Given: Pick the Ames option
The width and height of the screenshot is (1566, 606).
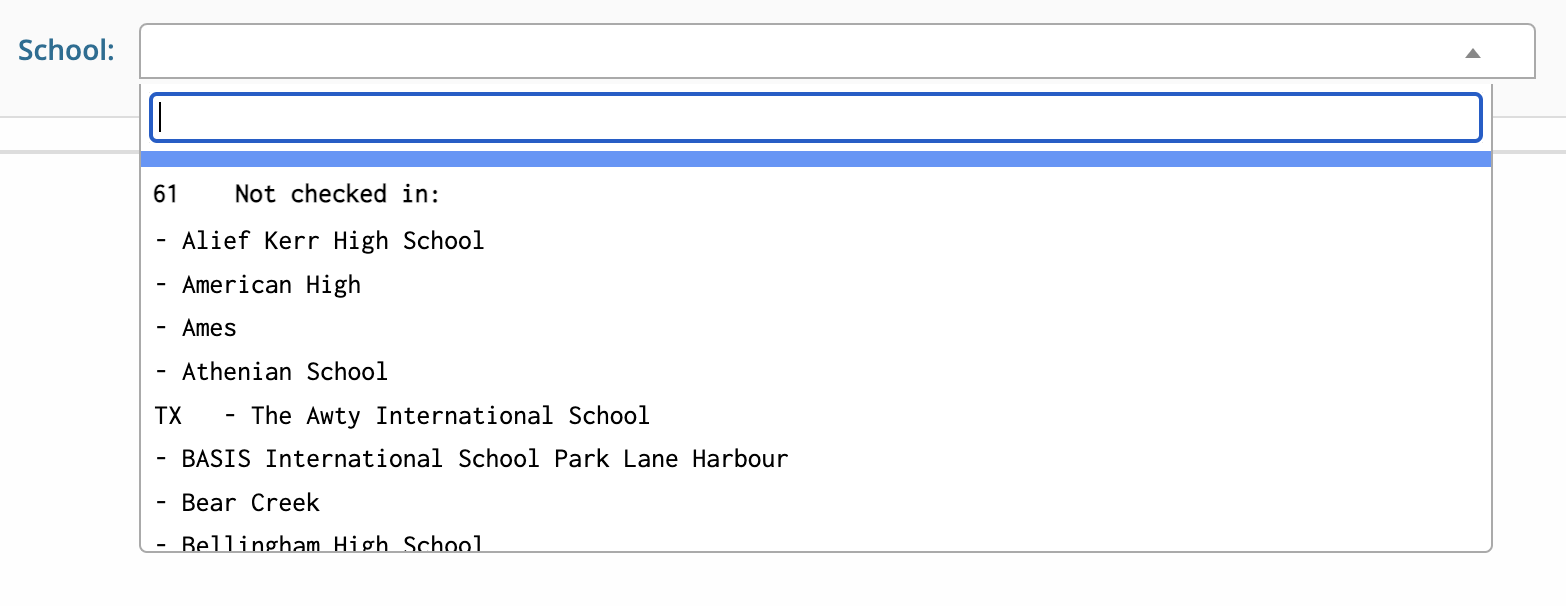Looking at the screenshot, I should click(209, 328).
